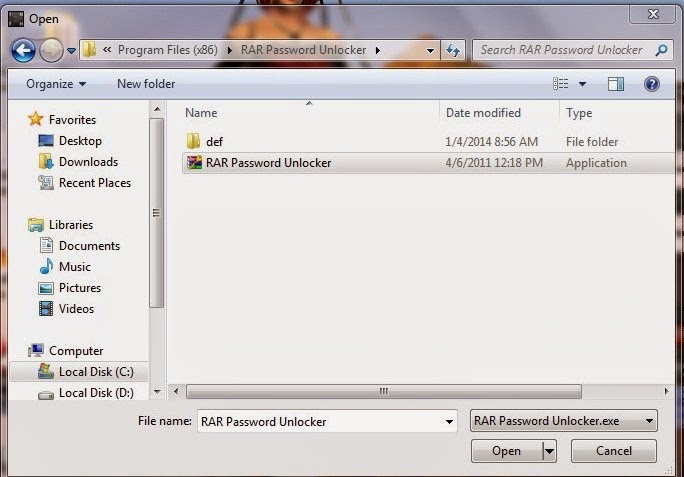Select RAR Password Unlocker breadcrumb segment

(x=303, y=50)
